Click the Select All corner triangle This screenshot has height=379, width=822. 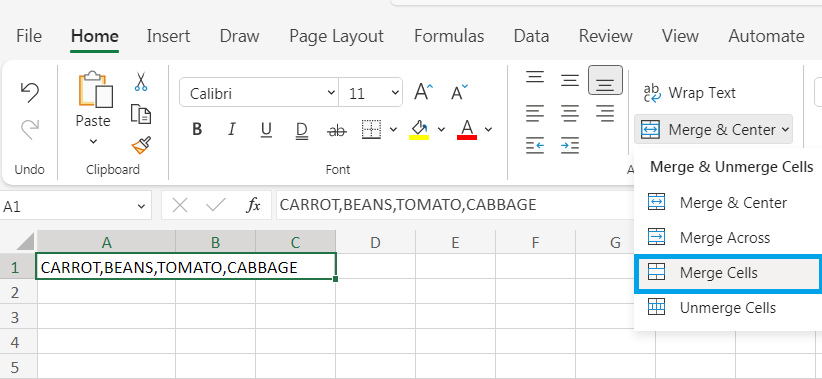24,242
